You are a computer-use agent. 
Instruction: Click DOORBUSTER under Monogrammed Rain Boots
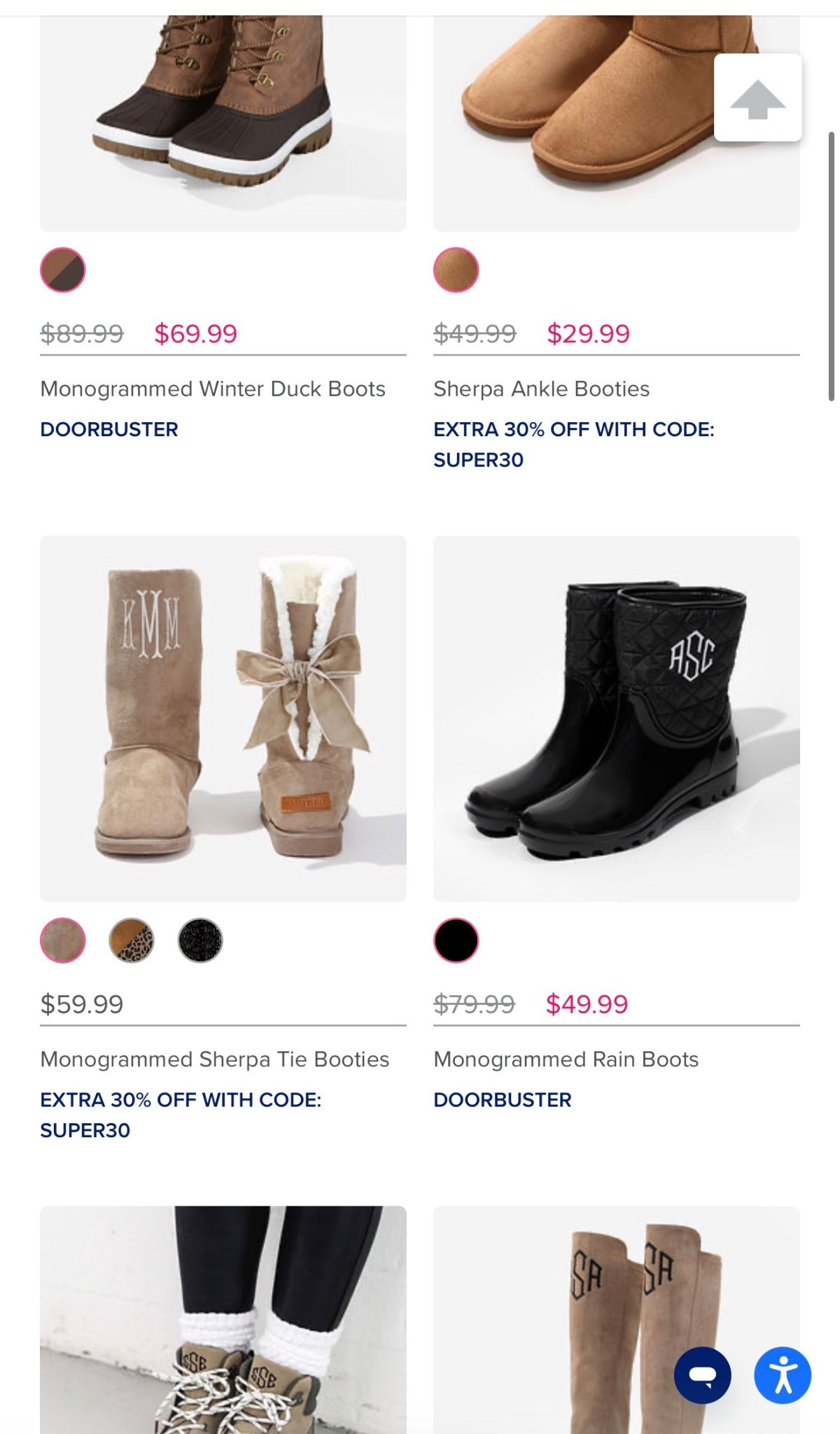click(503, 1099)
